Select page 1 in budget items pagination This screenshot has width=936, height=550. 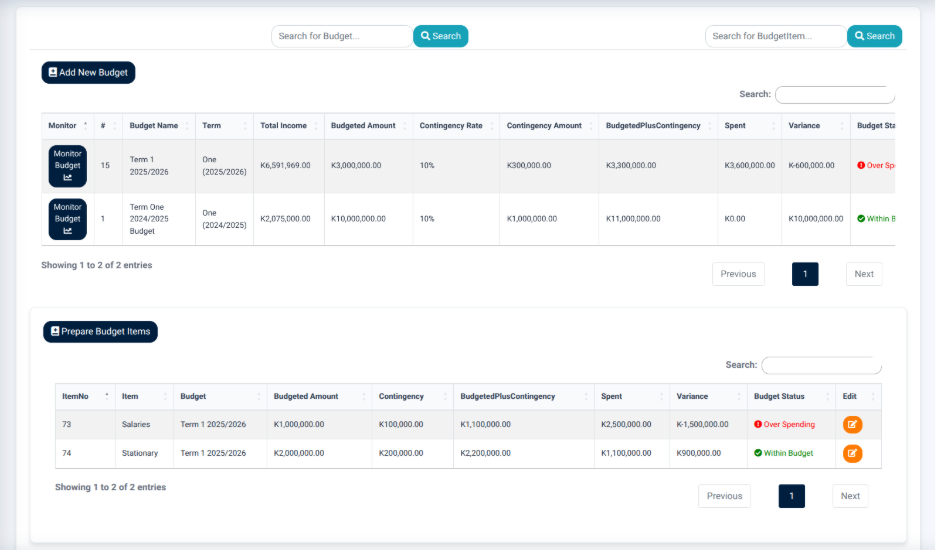791,496
